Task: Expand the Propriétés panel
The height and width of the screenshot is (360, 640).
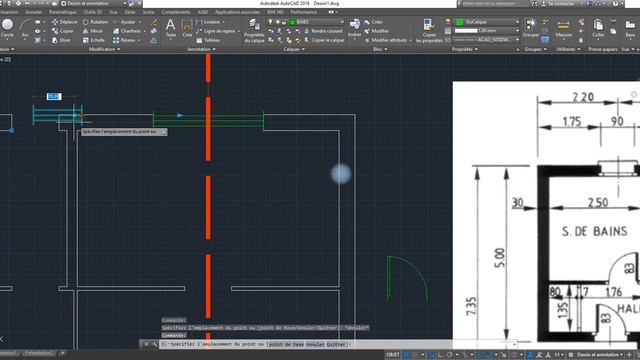Action: click(x=465, y=49)
